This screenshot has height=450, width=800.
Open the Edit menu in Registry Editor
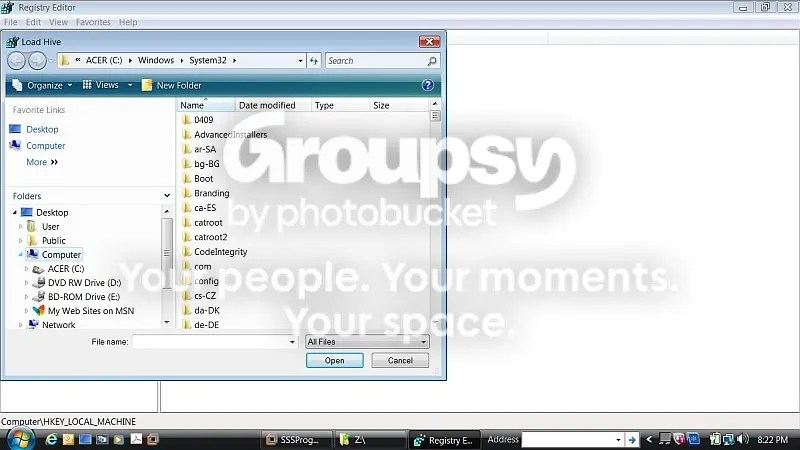pos(33,22)
